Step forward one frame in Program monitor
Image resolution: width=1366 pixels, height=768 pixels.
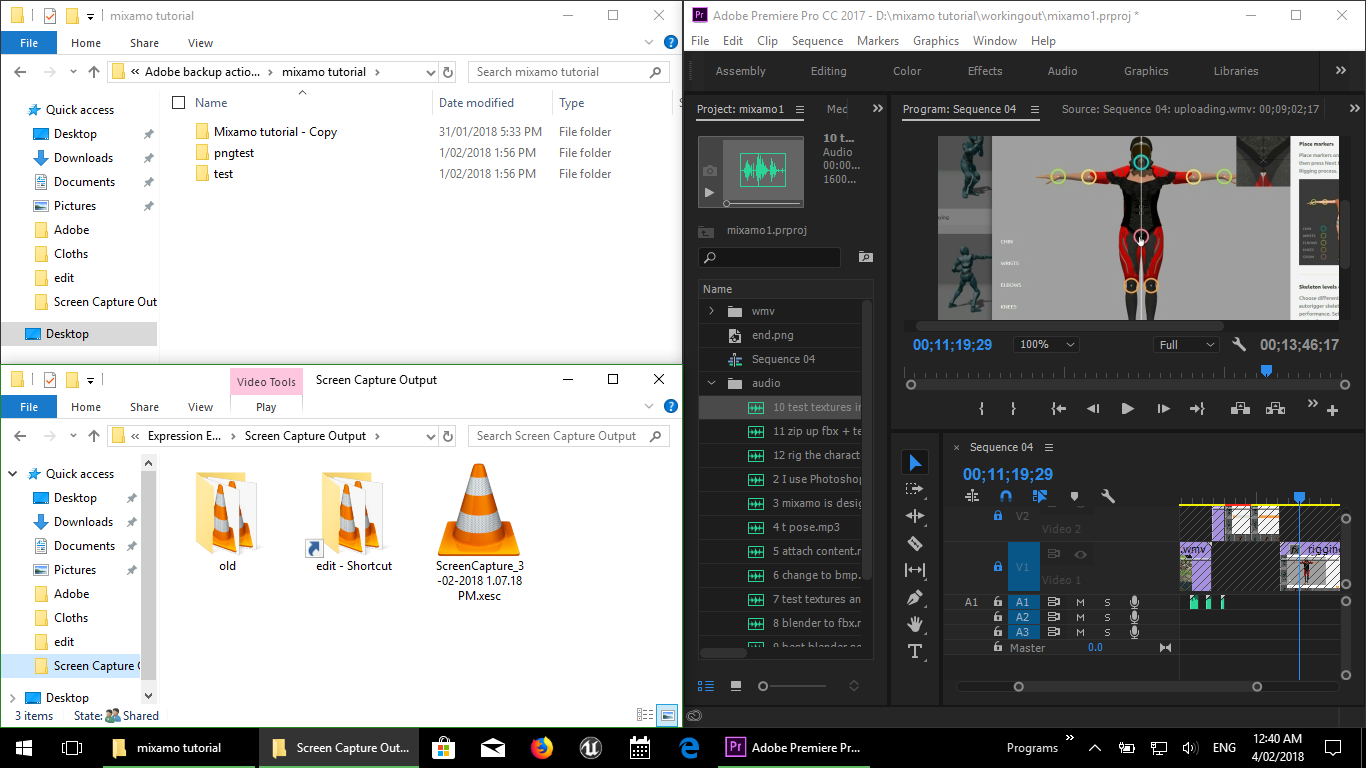1163,408
